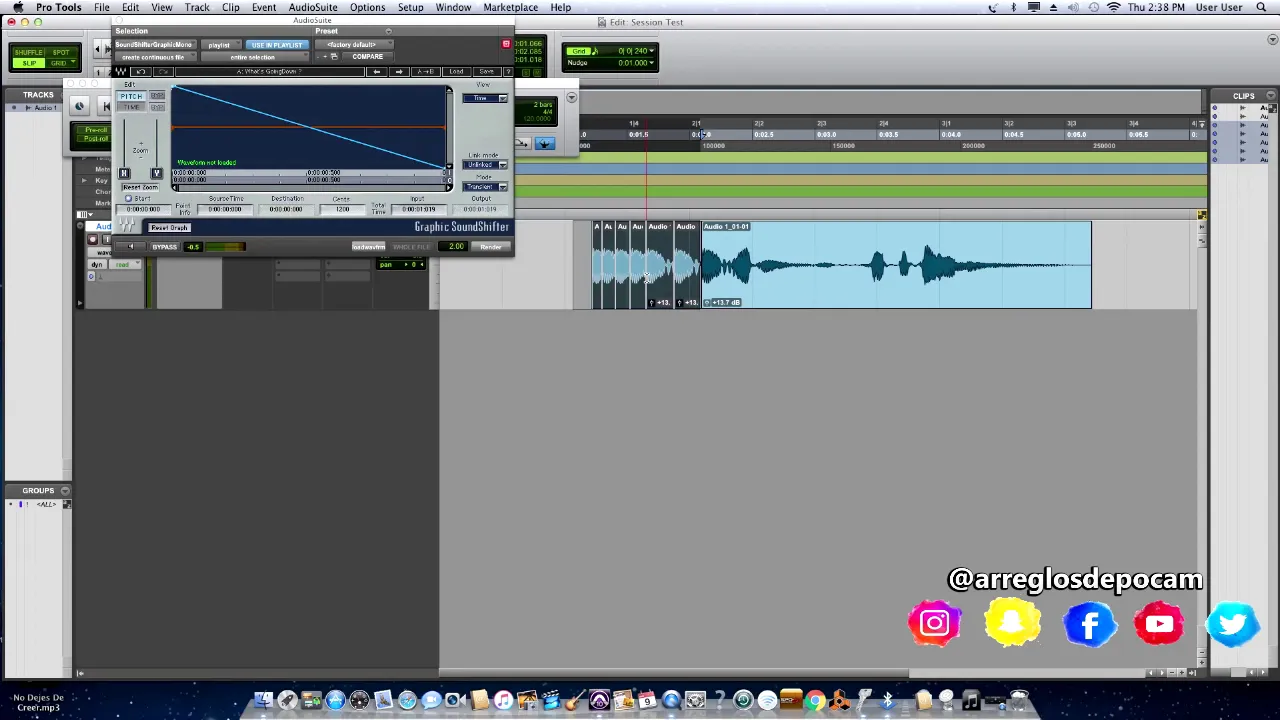This screenshot has height=720, width=1280.
Task: Open GarageBand from the dock
Action: tap(575, 700)
